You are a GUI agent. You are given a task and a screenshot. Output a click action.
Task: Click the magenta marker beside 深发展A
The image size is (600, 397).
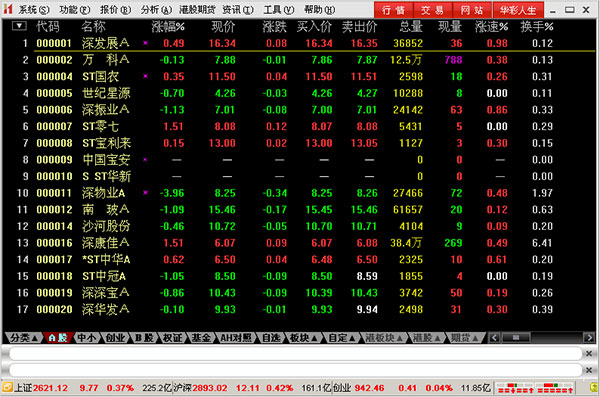click(x=145, y=42)
